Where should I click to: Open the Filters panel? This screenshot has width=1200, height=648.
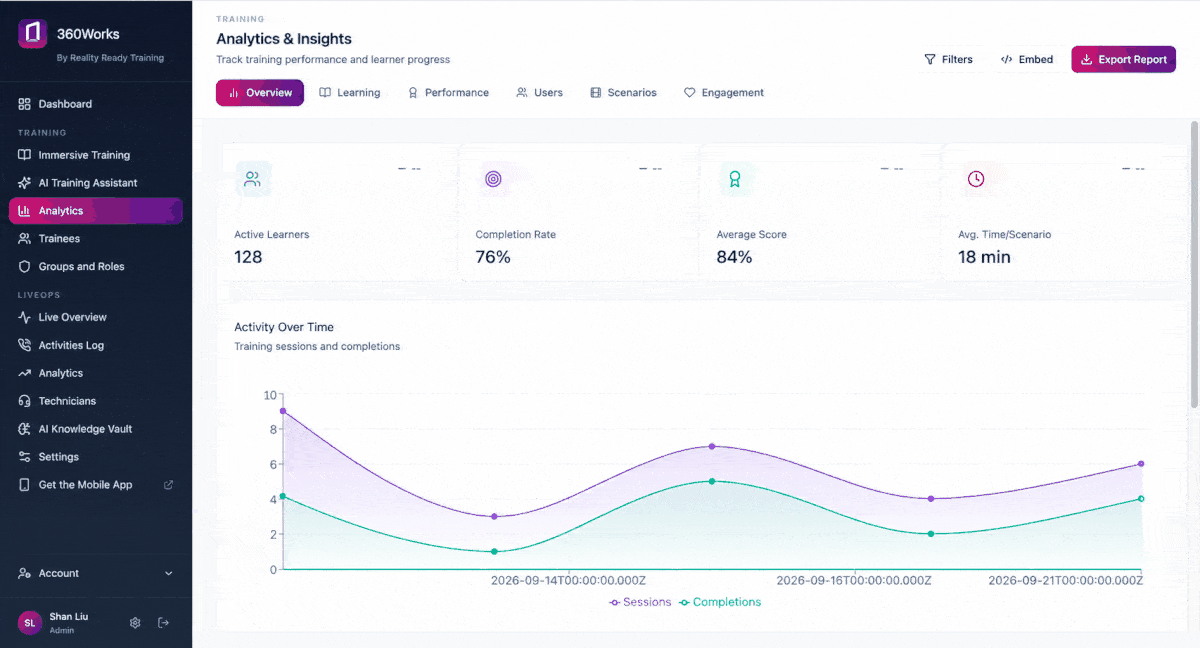tap(948, 59)
